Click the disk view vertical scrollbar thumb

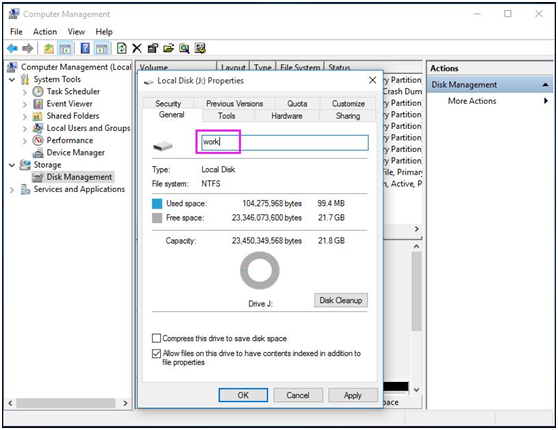[416, 291]
